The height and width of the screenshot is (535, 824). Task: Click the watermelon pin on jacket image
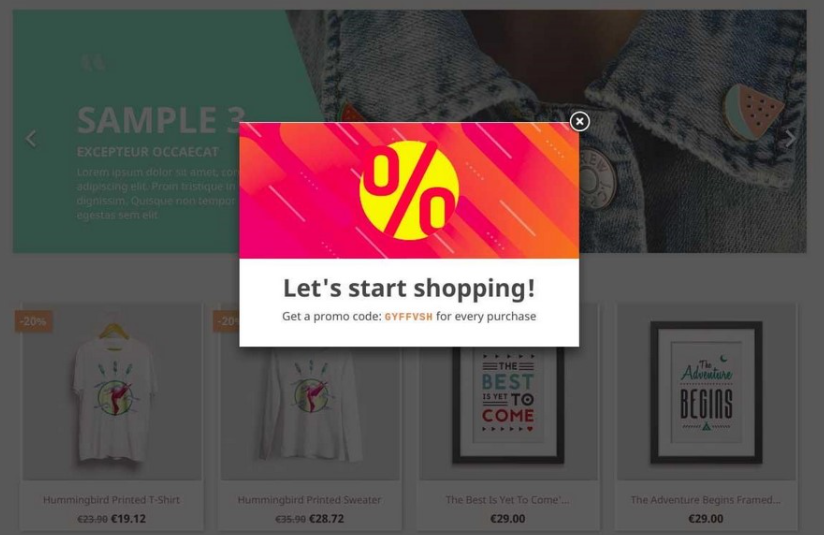click(753, 112)
